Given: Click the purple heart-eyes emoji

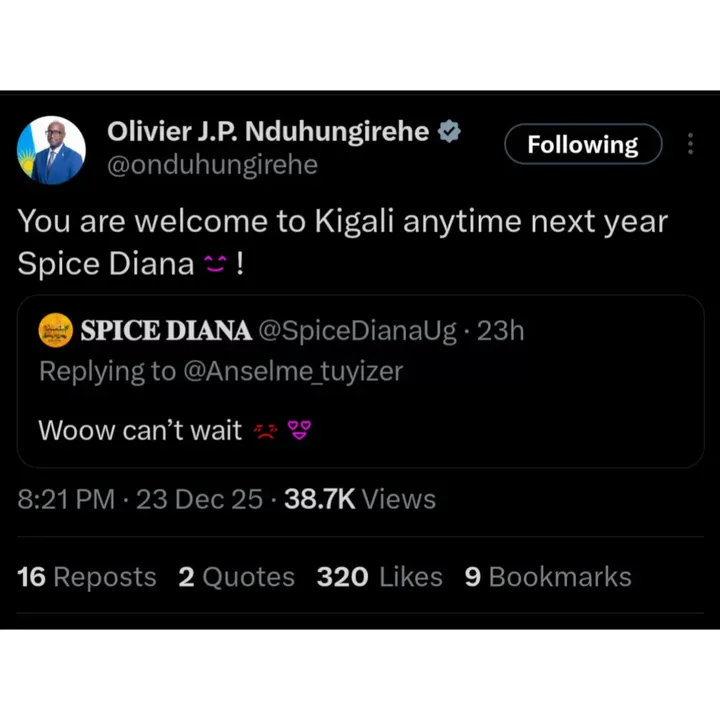Looking at the screenshot, I should coord(299,431).
